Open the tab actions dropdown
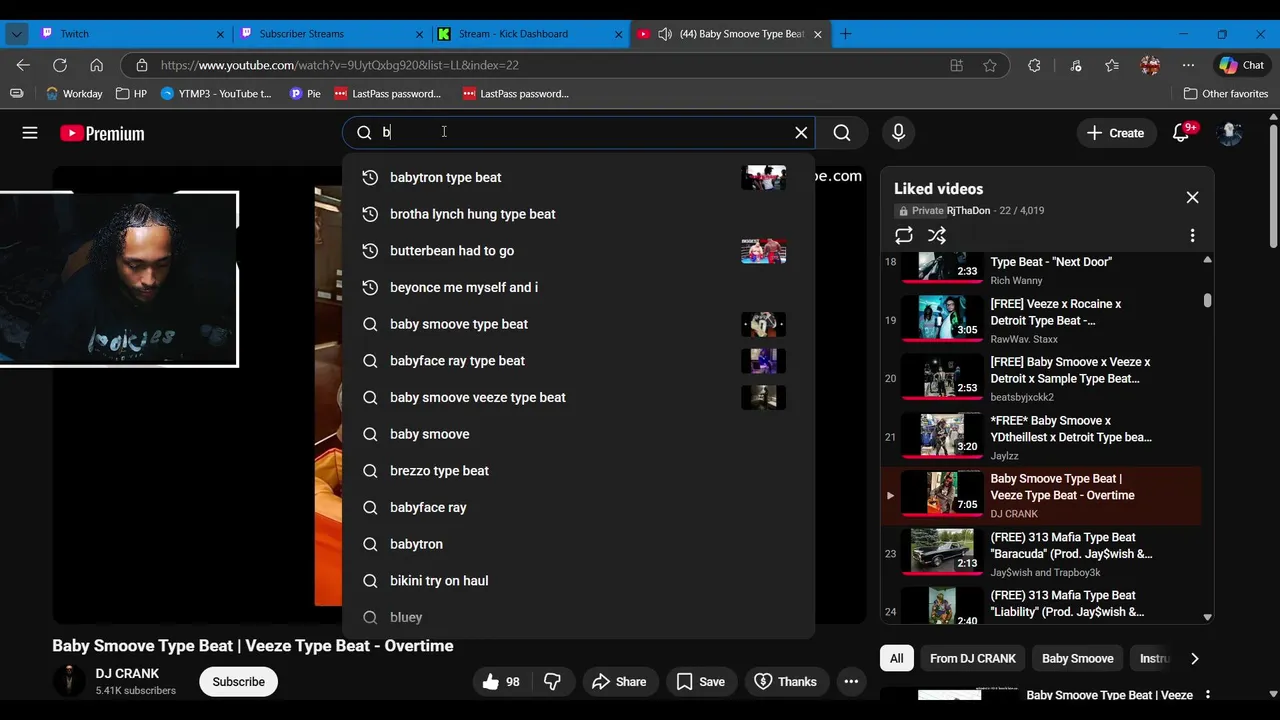The height and width of the screenshot is (720, 1280). (16, 34)
